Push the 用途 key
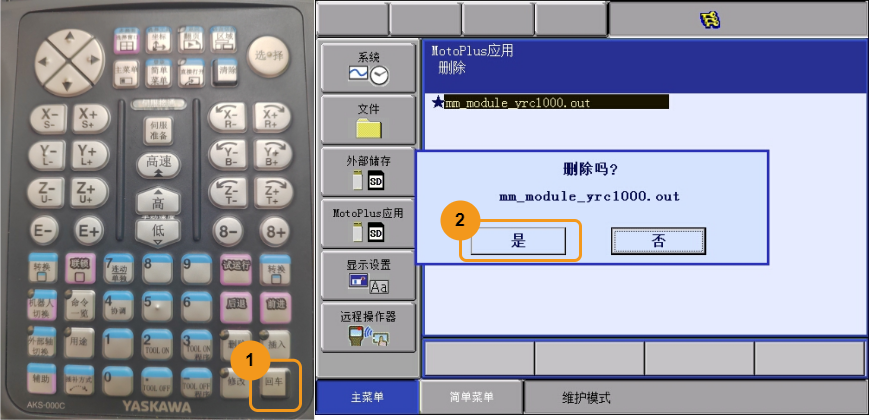The height and width of the screenshot is (420, 870). point(79,342)
